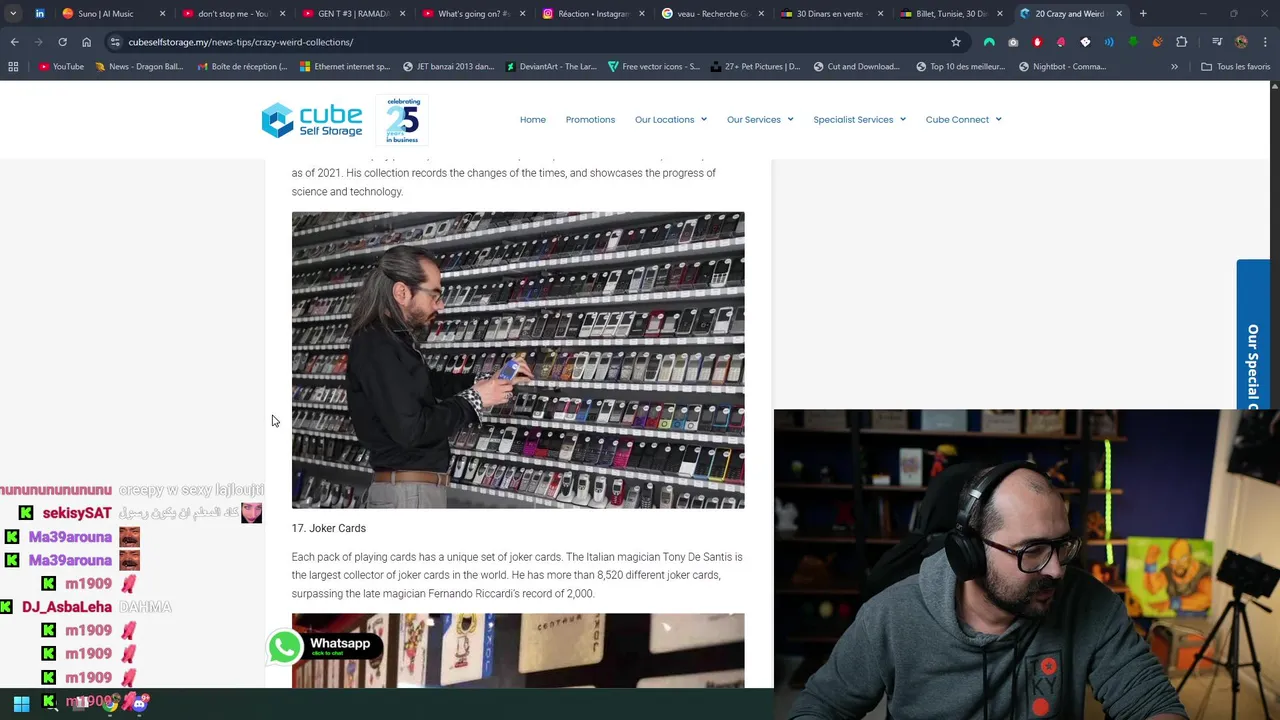Show hidden bookmarks overflow chevron
The image size is (1280, 720).
[1174, 67]
